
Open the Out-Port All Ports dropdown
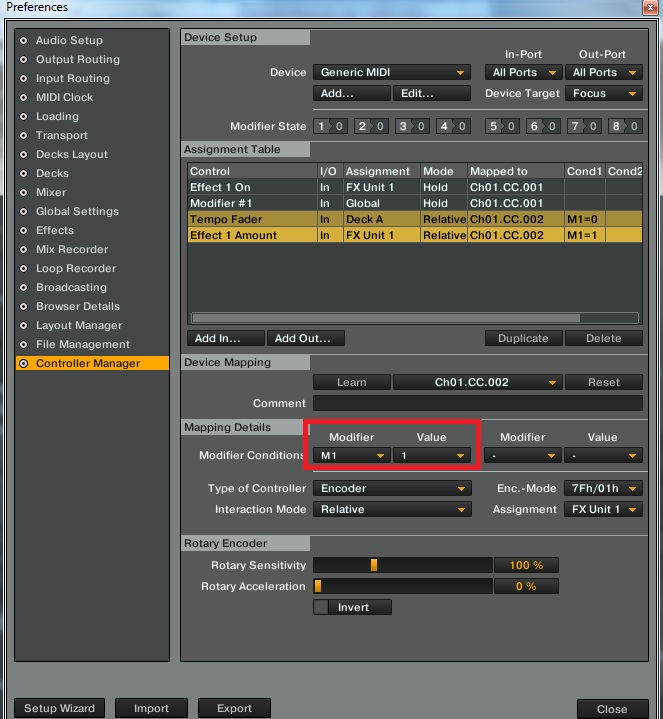coord(603,72)
